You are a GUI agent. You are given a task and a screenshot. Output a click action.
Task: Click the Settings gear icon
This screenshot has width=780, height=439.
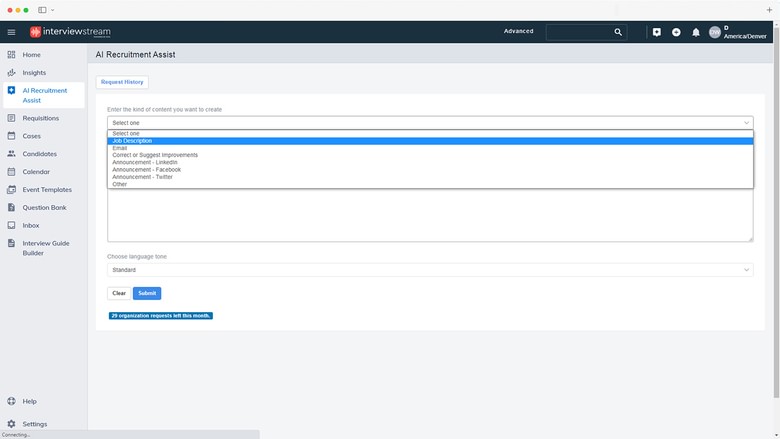[x=11, y=424]
